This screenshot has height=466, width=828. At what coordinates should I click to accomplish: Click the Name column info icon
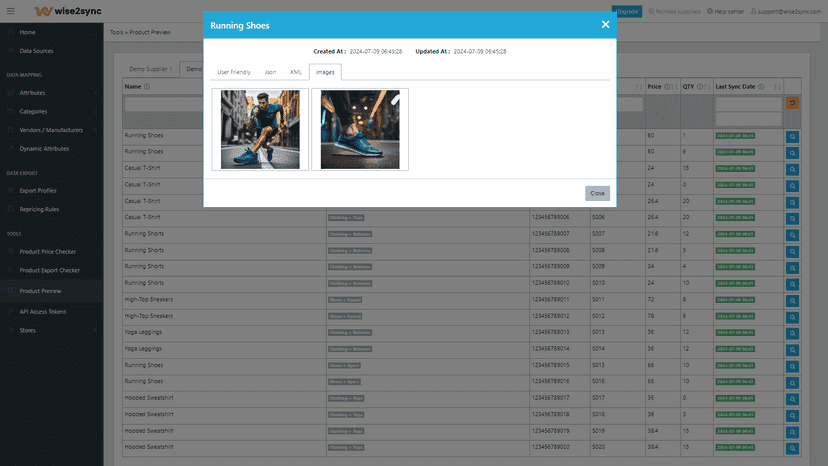147,87
